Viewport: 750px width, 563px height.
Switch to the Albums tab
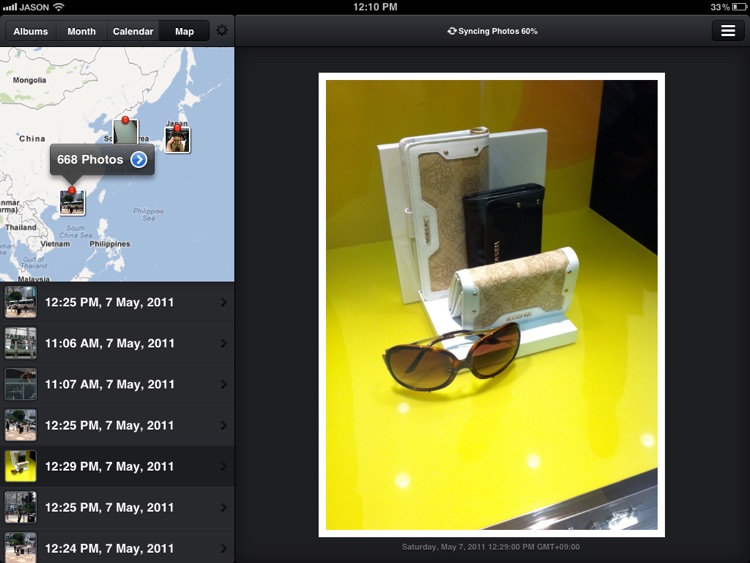pos(31,32)
